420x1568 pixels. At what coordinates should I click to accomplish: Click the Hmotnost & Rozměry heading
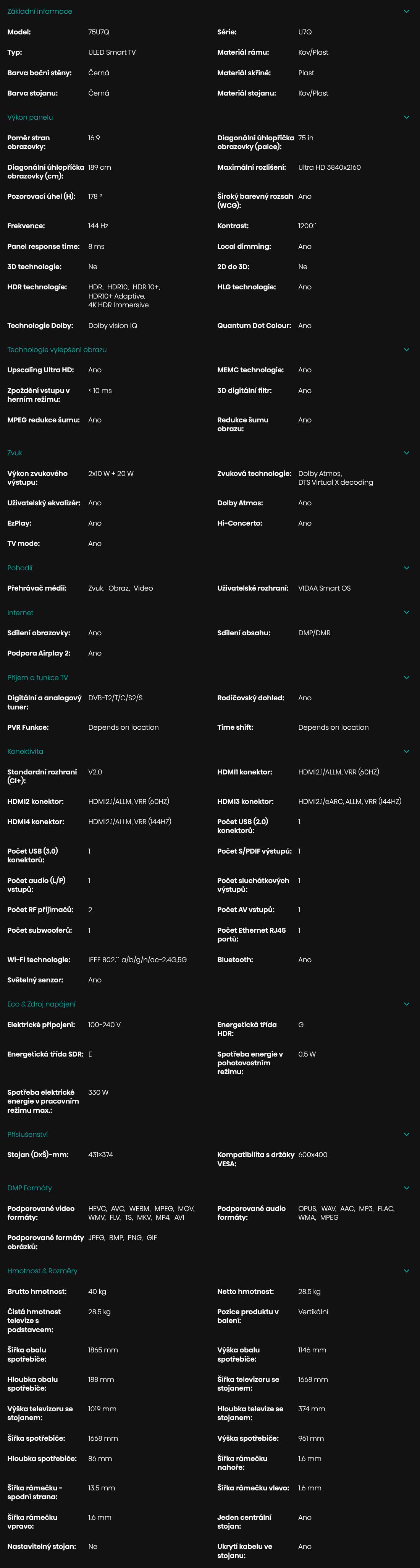tap(42, 1271)
